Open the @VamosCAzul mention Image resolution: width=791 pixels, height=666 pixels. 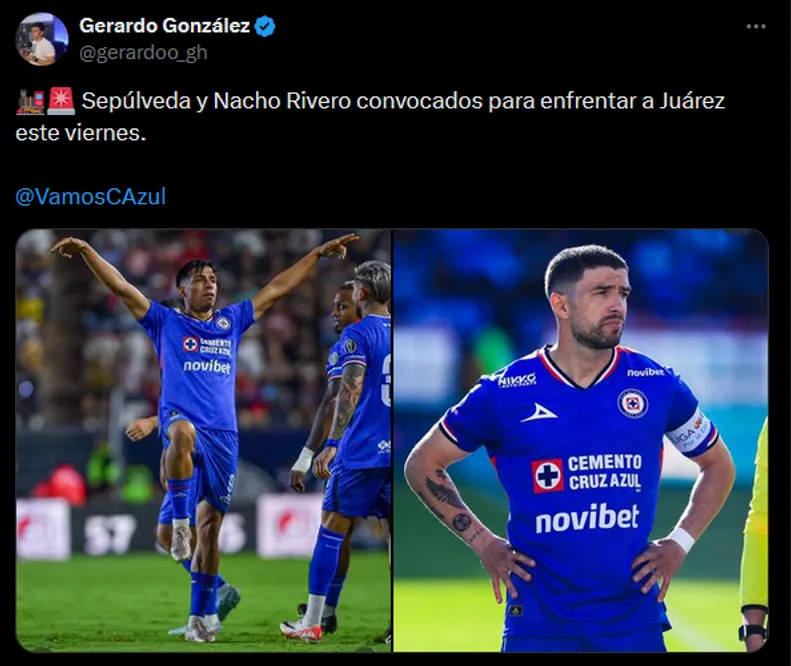[x=90, y=197]
